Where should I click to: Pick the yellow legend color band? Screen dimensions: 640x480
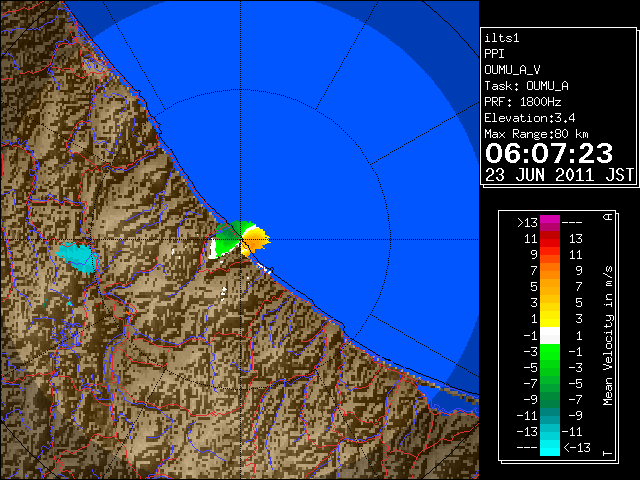pos(550,319)
